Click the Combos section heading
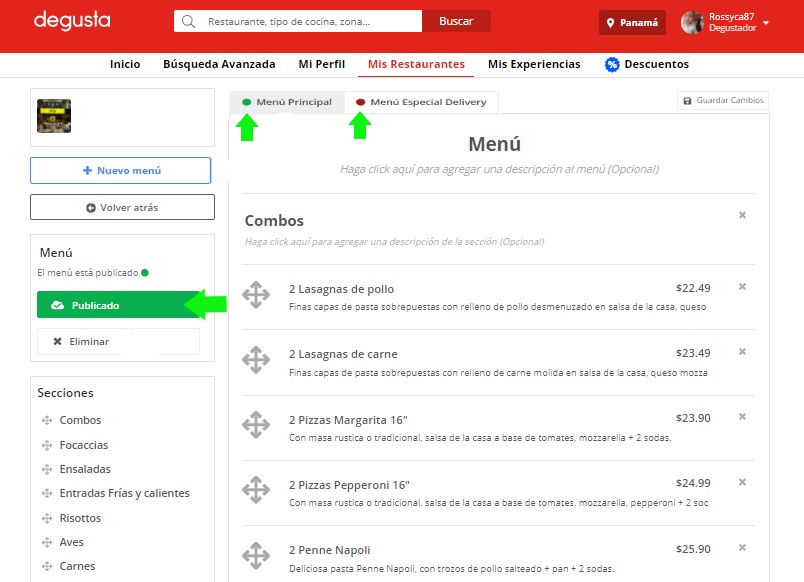The width and height of the screenshot is (804, 582). pos(274,220)
